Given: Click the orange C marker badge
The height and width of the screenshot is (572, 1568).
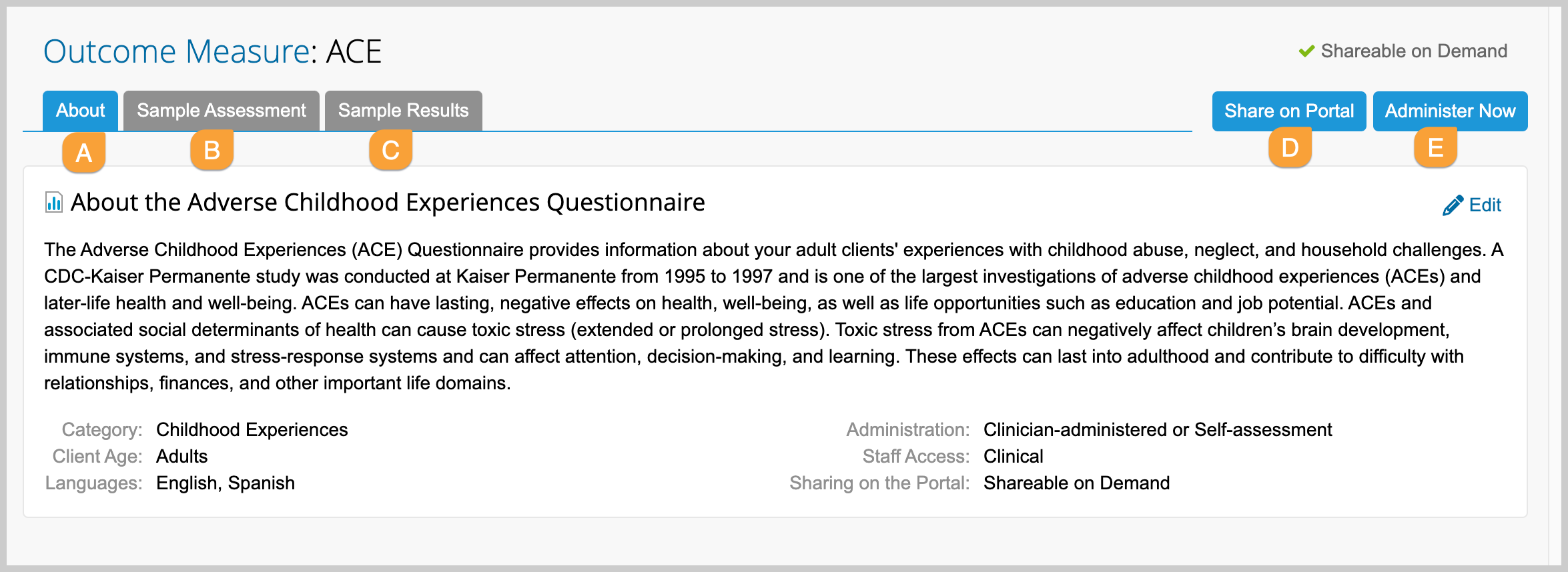Looking at the screenshot, I should [x=390, y=150].
